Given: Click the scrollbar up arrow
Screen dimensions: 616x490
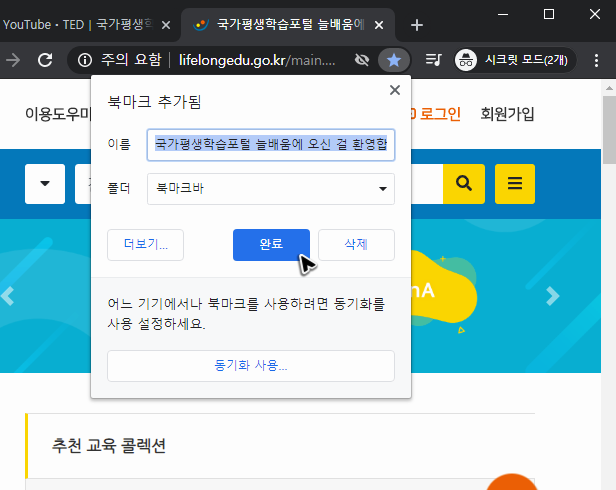Looking at the screenshot, I should [609, 88].
